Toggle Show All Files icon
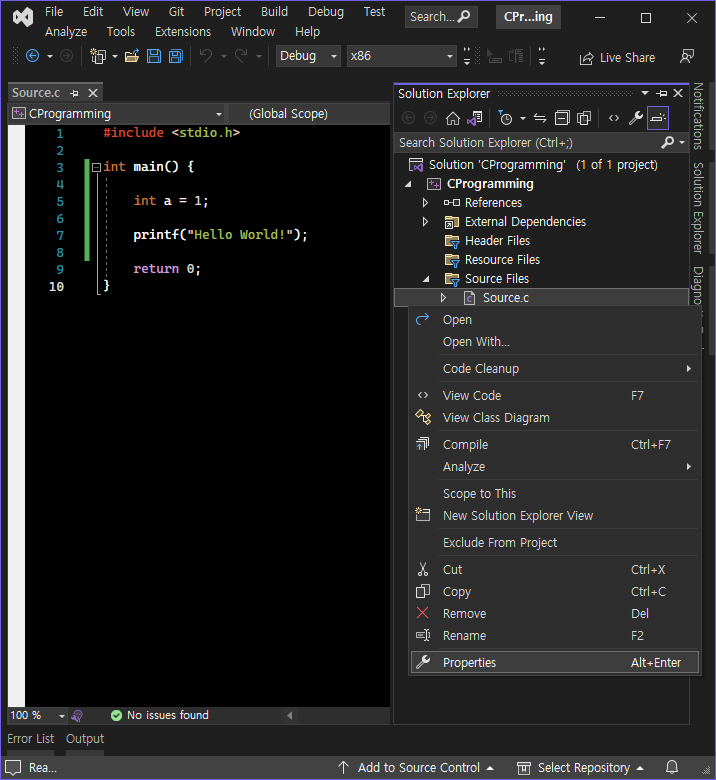 (584, 118)
